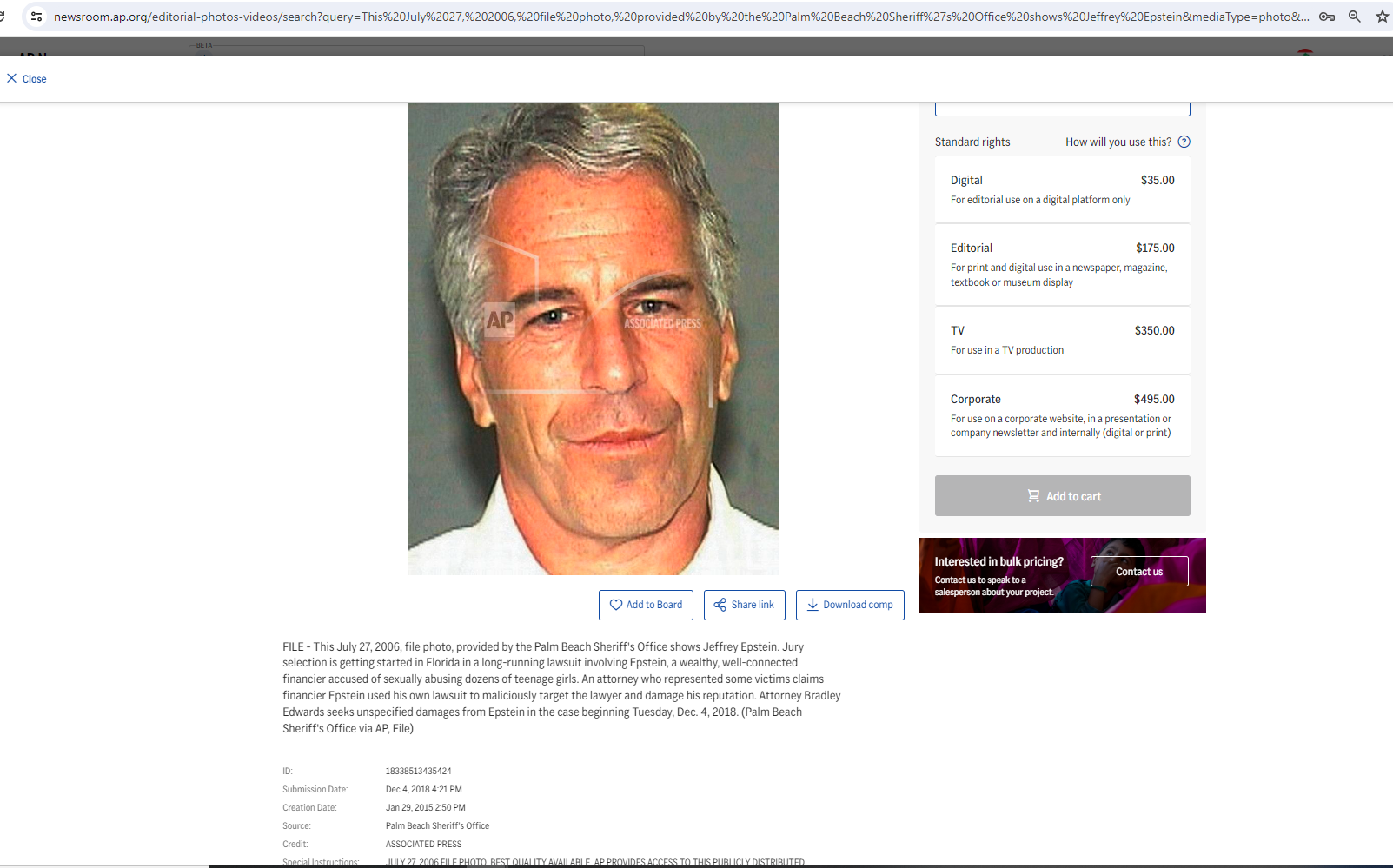Open the password key icon

point(1327,17)
